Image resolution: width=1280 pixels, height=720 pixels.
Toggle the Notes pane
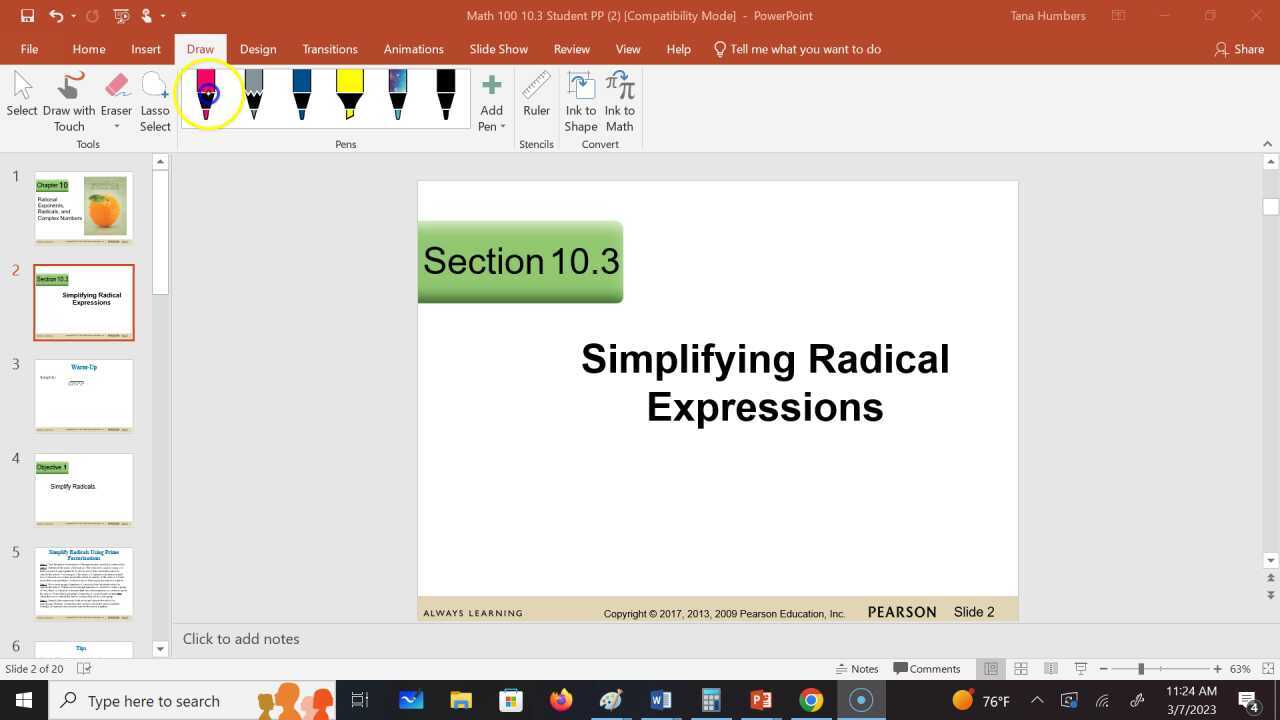coord(857,668)
